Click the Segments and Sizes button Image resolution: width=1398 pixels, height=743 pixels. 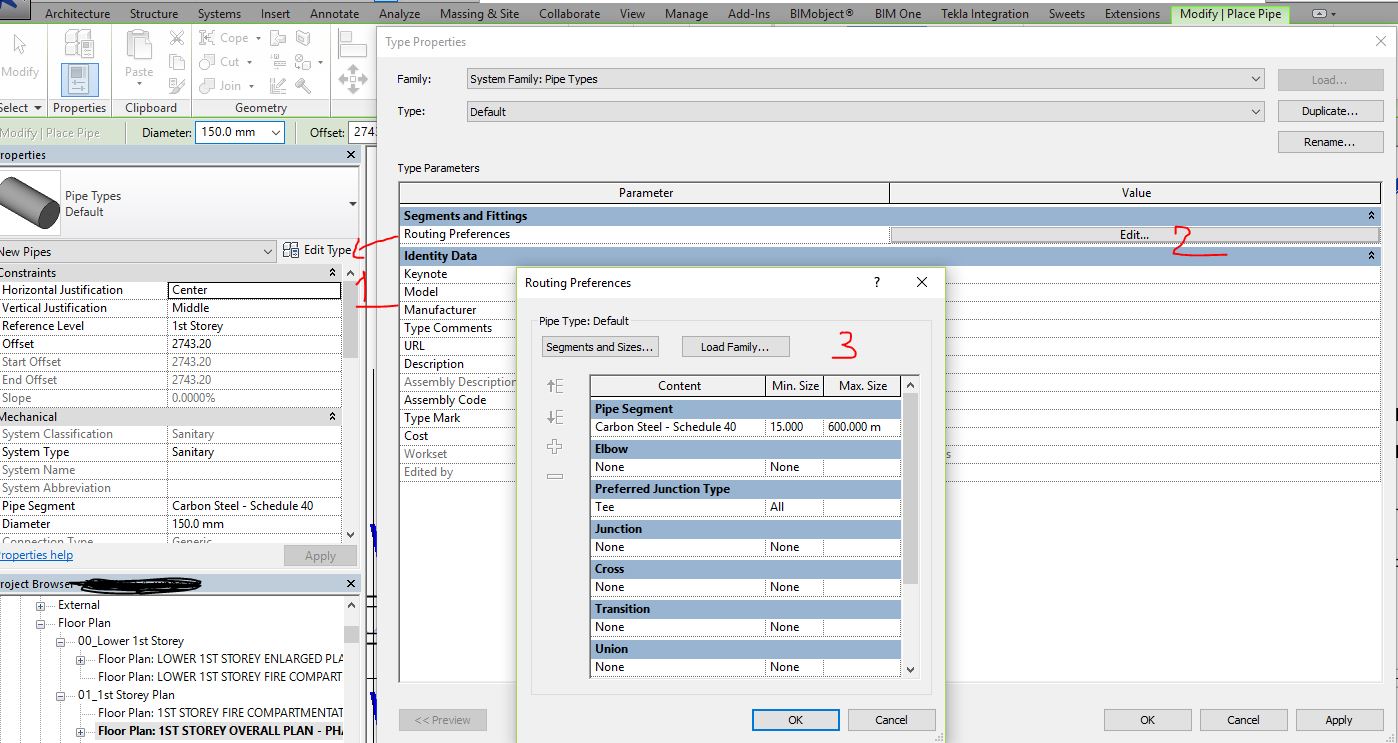pyautogui.click(x=600, y=347)
